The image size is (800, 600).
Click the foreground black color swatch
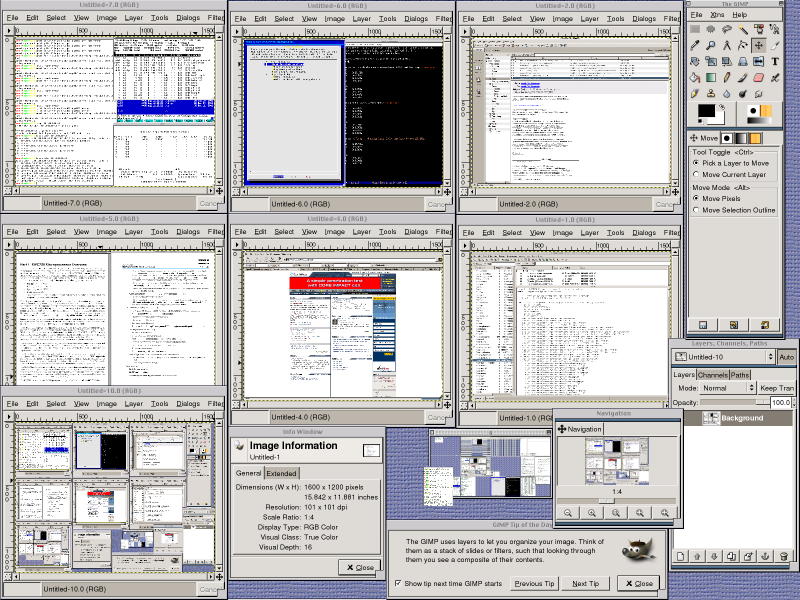pyautogui.click(x=706, y=111)
